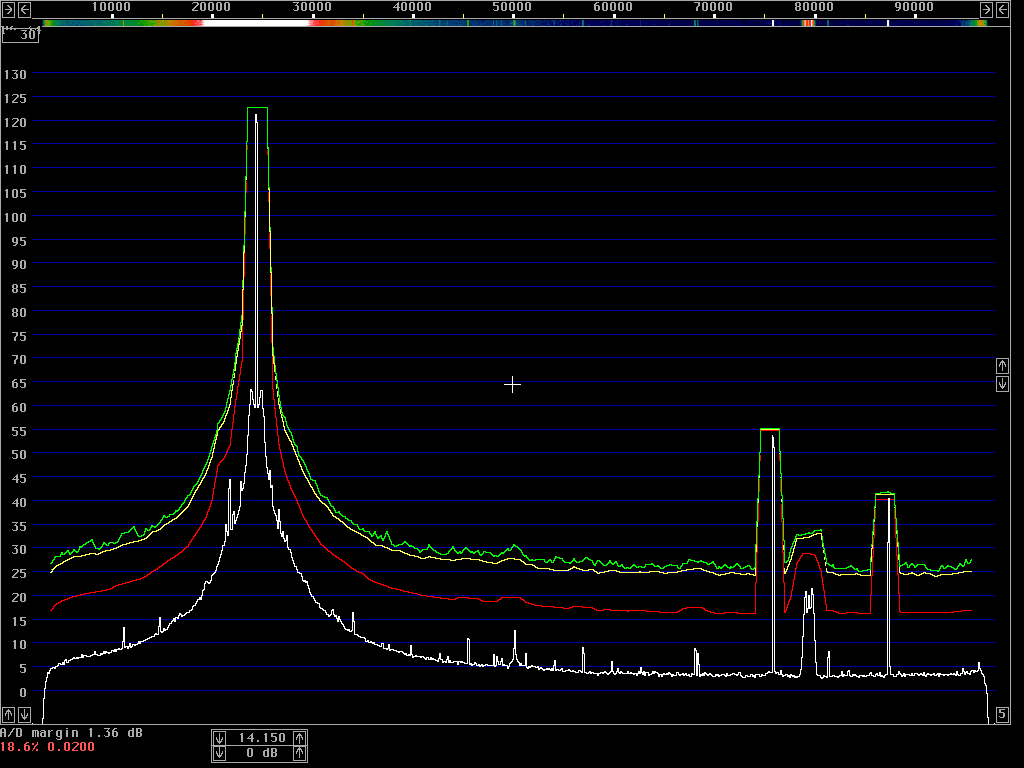Screen dimensions: 1024x768
Task: Click the up-arrow box on the right edge
Action: (x=1002, y=366)
